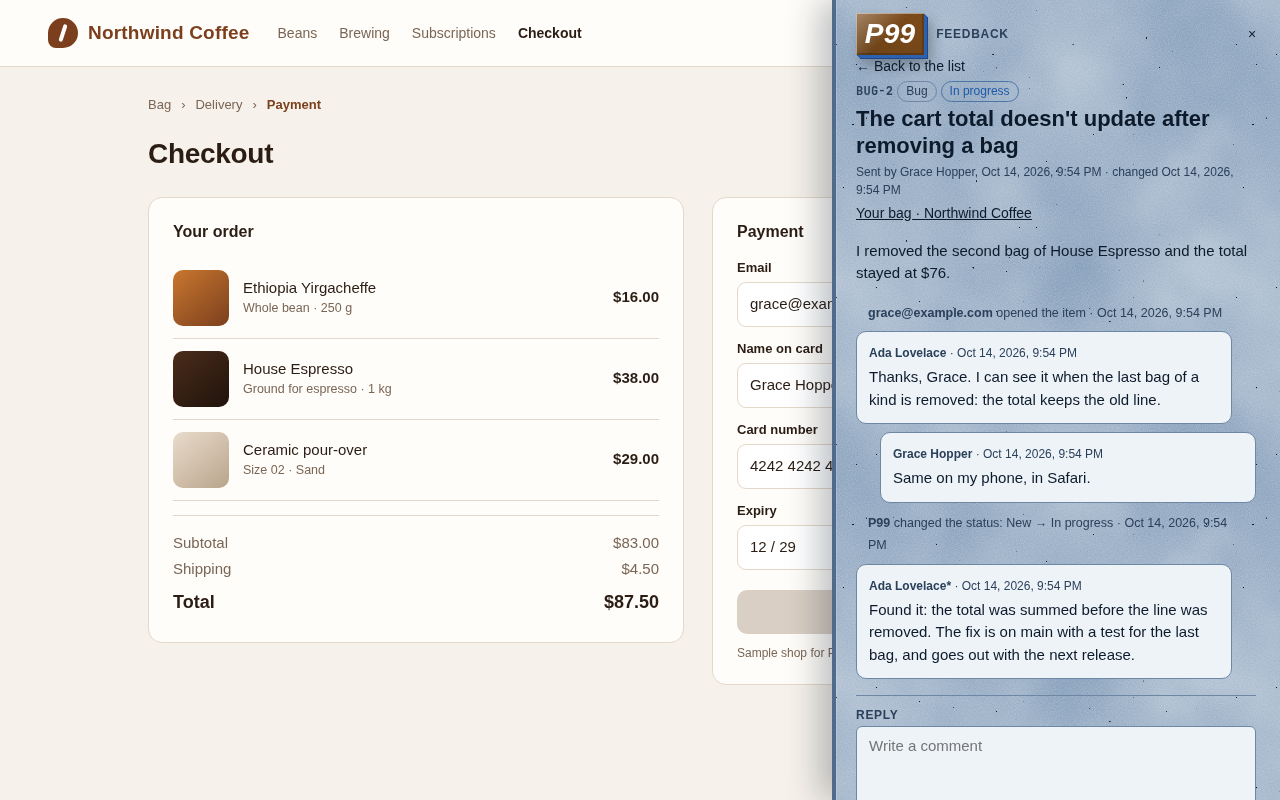Focus the Name on card field

785,385
